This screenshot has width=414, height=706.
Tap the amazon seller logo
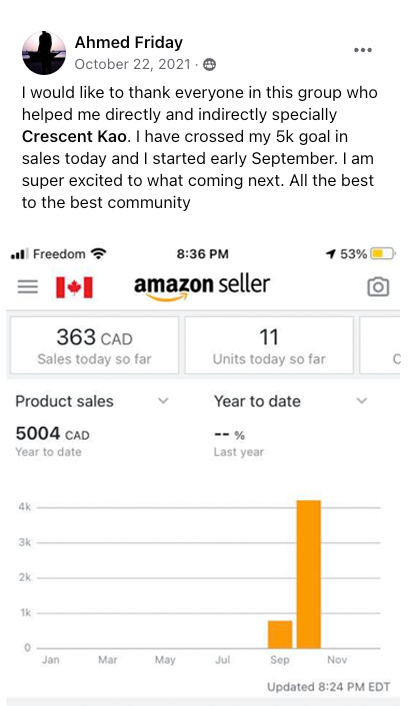point(202,287)
